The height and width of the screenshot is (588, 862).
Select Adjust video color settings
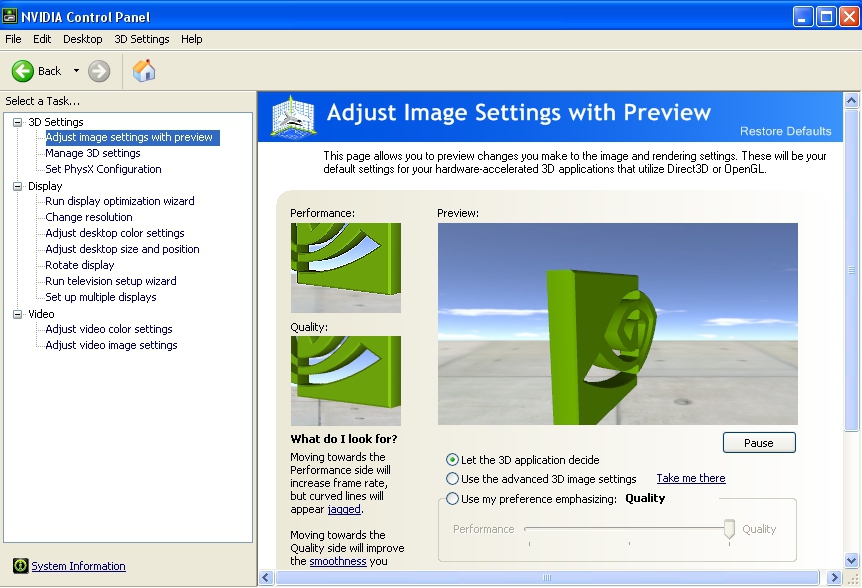[109, 329]
